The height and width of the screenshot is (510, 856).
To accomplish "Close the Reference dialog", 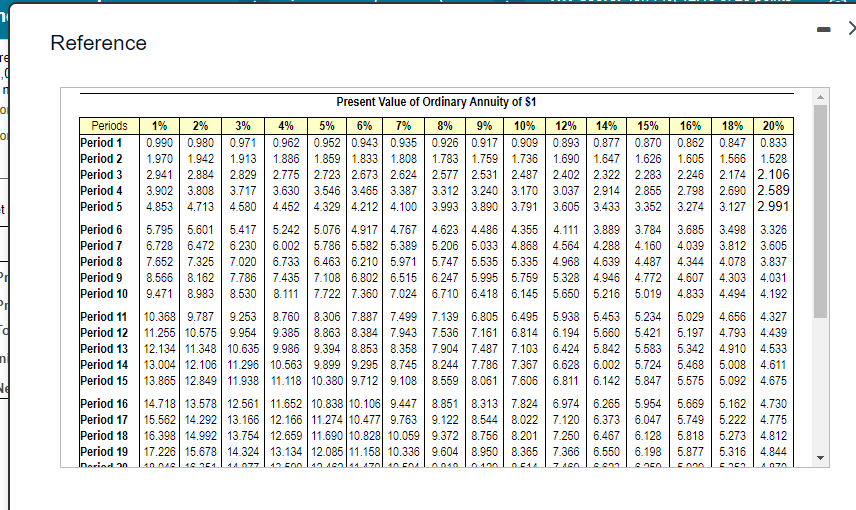I will 852,28.
